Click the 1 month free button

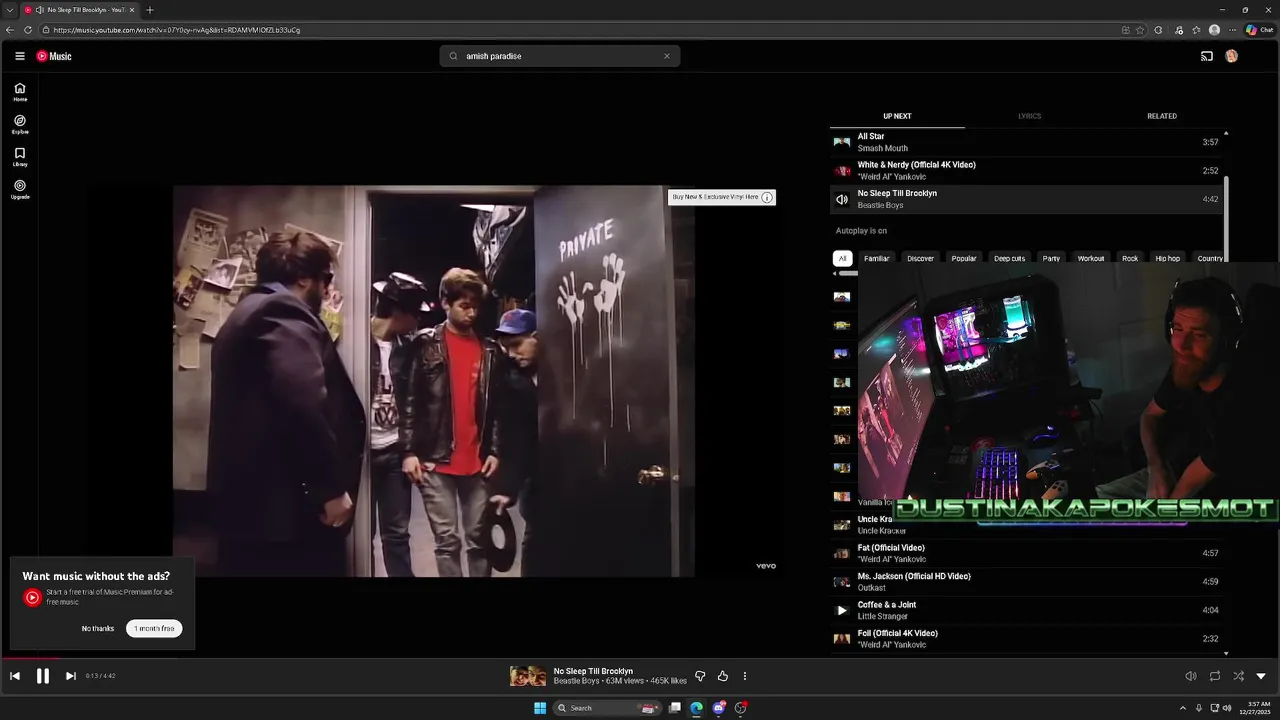coord(154,628)
